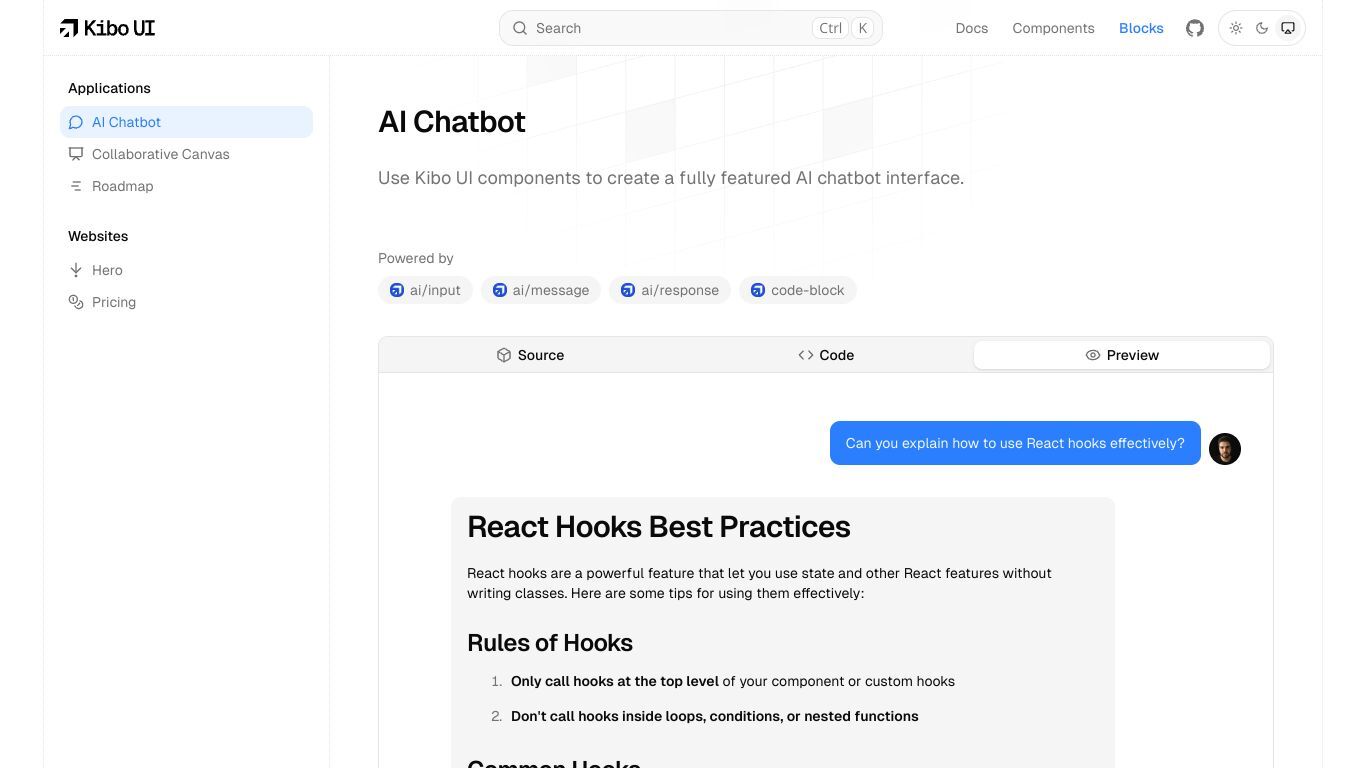
Task: Click React Hooks Best Practices heading
Action: click(x=659, y=527)
